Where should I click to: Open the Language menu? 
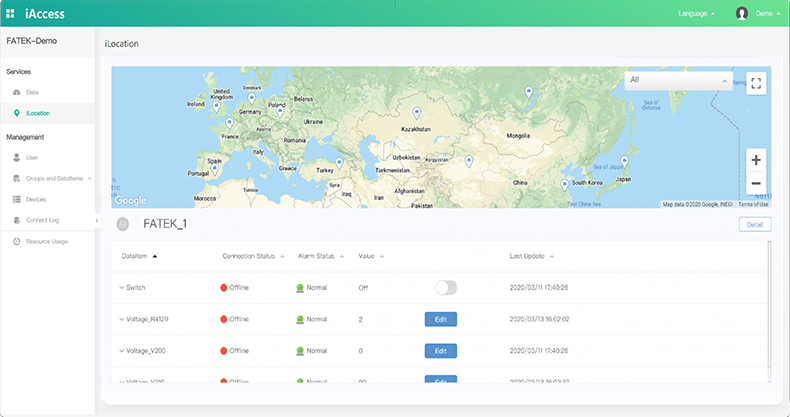pos(696,14)
